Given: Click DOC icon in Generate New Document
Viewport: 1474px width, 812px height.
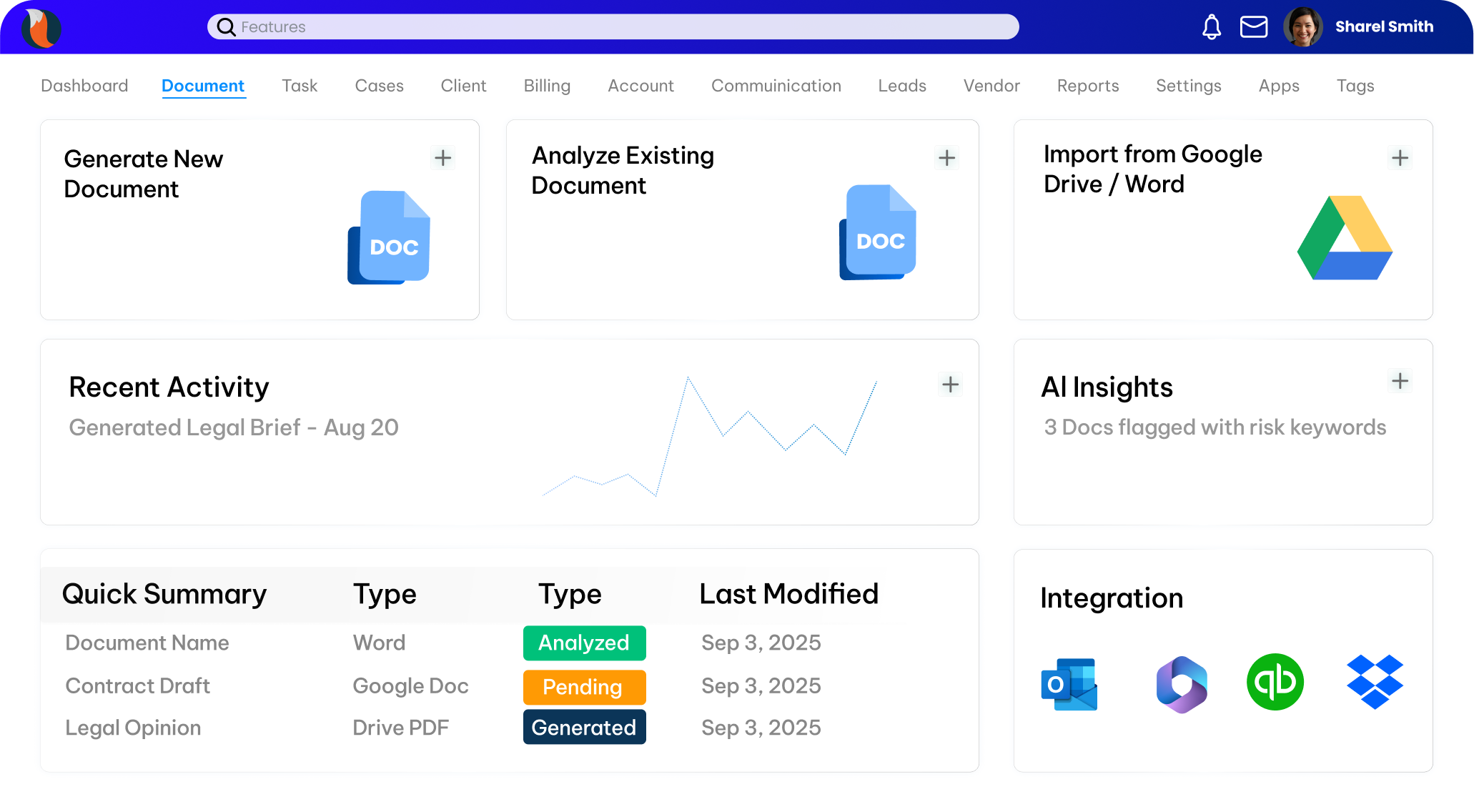Looking at the screenshot, I should [x=389, y=237].
